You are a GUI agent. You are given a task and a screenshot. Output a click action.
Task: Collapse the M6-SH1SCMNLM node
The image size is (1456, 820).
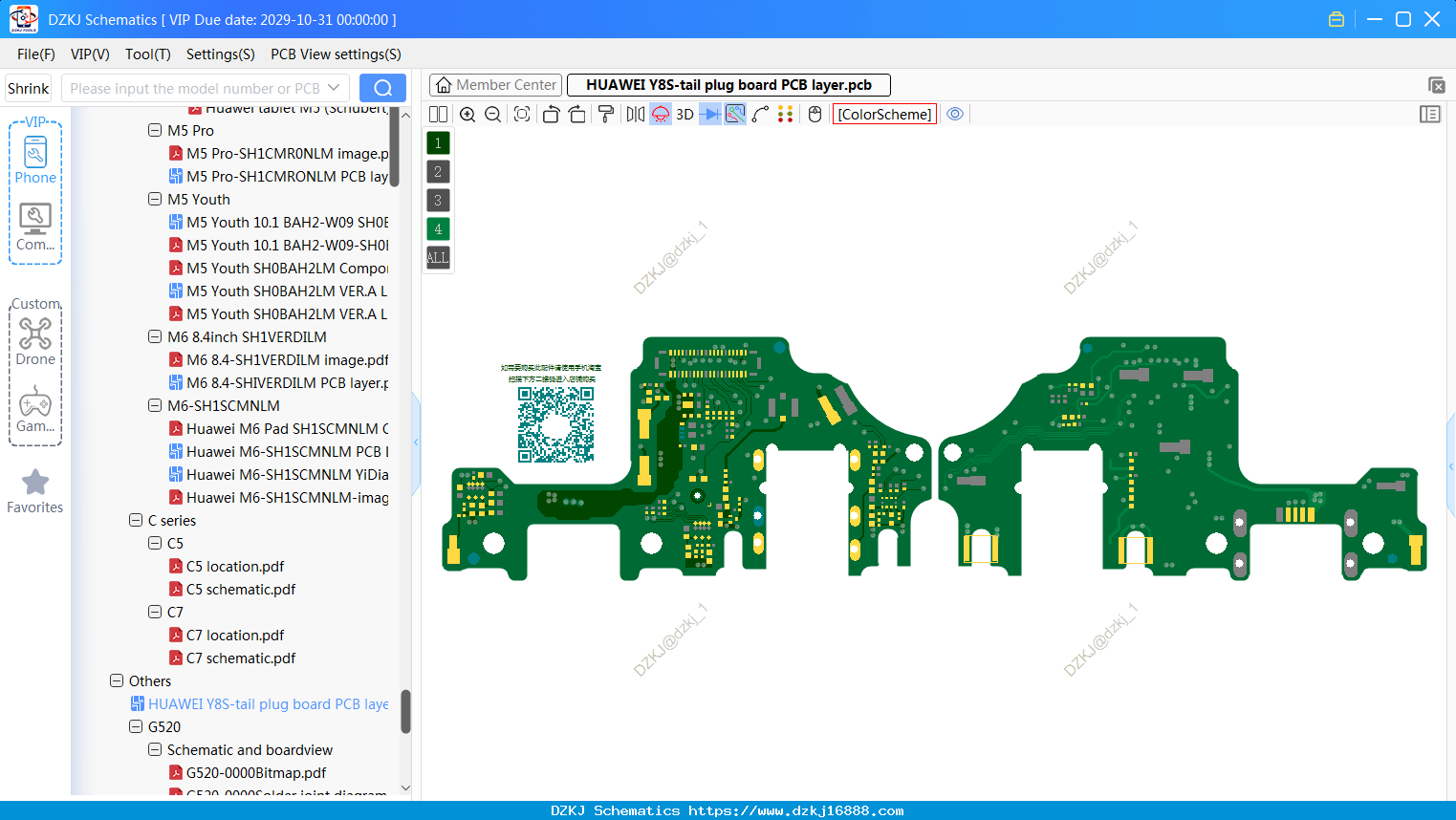tap(155, 405)
